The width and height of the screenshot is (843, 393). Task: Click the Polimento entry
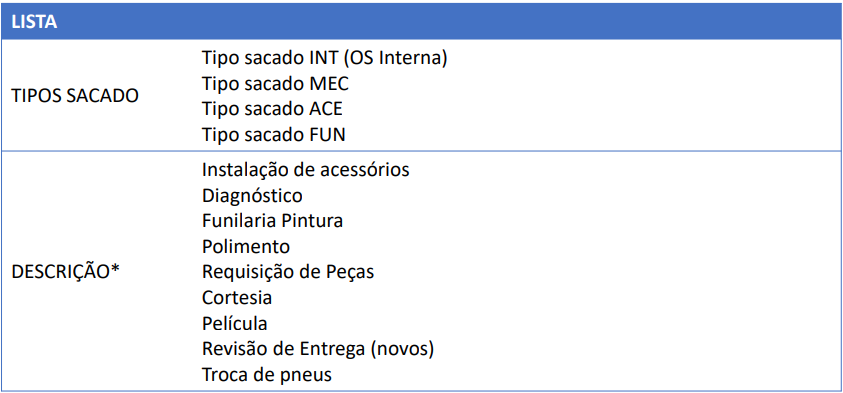[x=246, y=246]
